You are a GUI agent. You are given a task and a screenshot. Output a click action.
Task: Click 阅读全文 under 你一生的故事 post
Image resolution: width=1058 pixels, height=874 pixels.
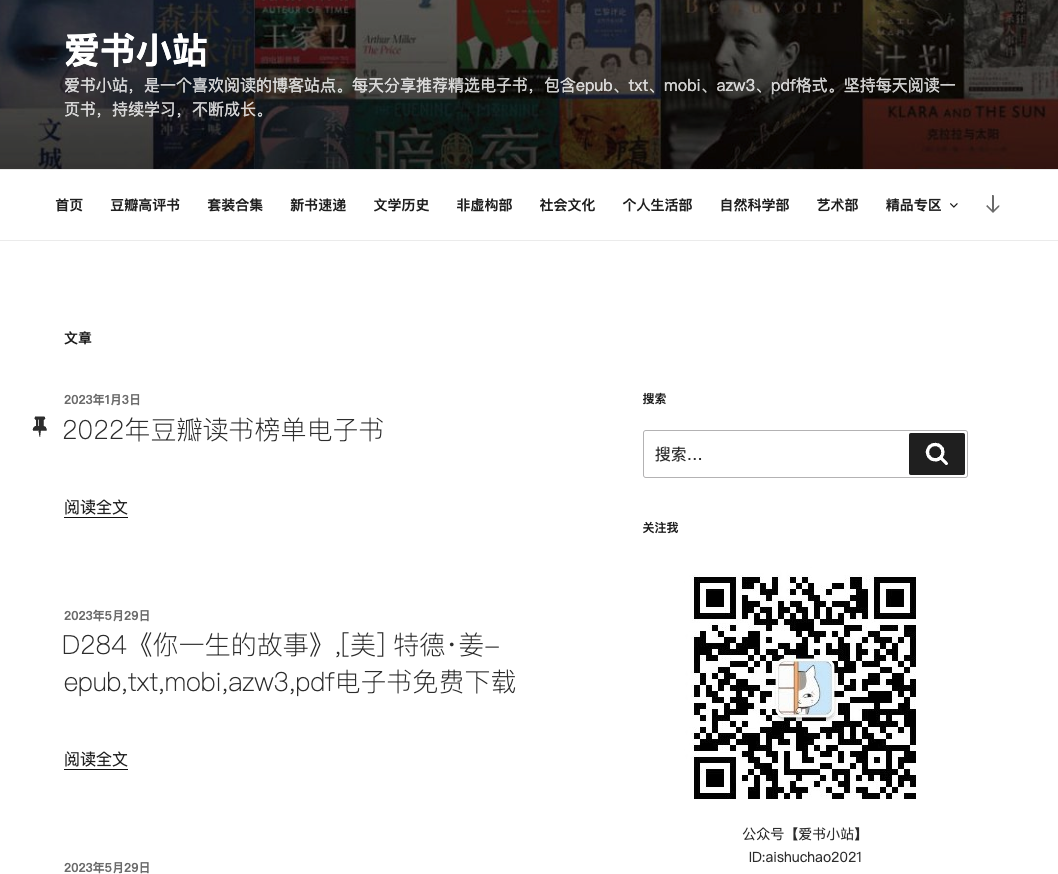[x=96, y=759]
